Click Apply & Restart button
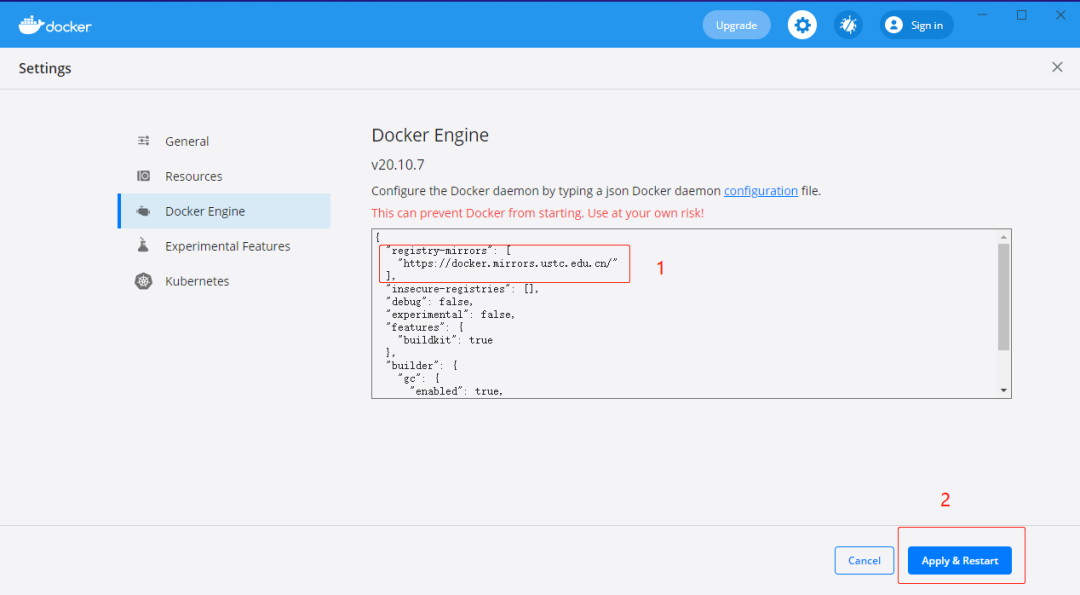 (x=959, y=561)
